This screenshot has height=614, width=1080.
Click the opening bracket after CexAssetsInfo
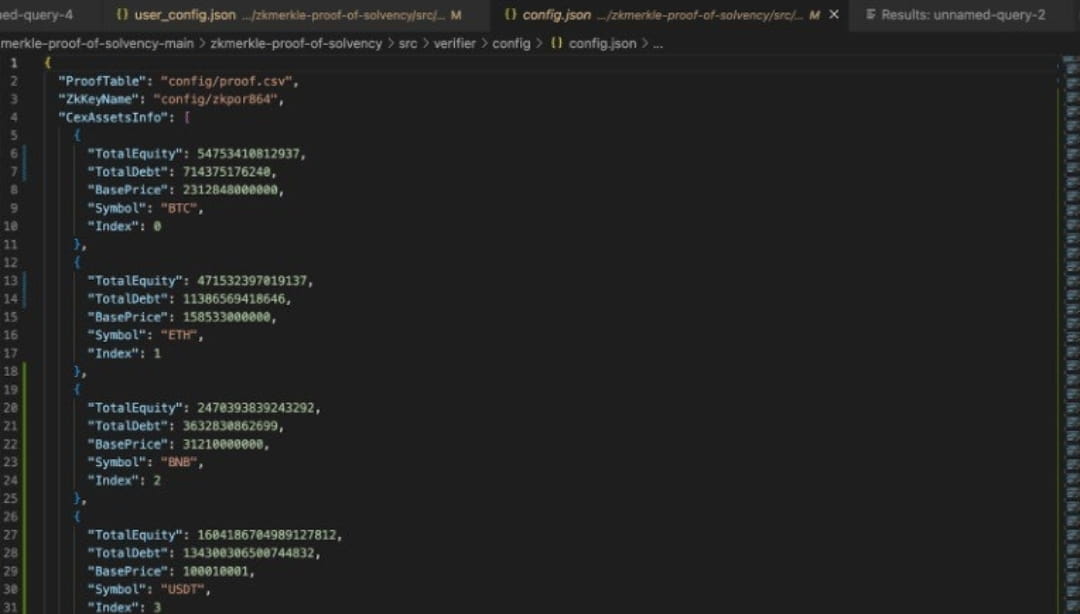(187, 117)
